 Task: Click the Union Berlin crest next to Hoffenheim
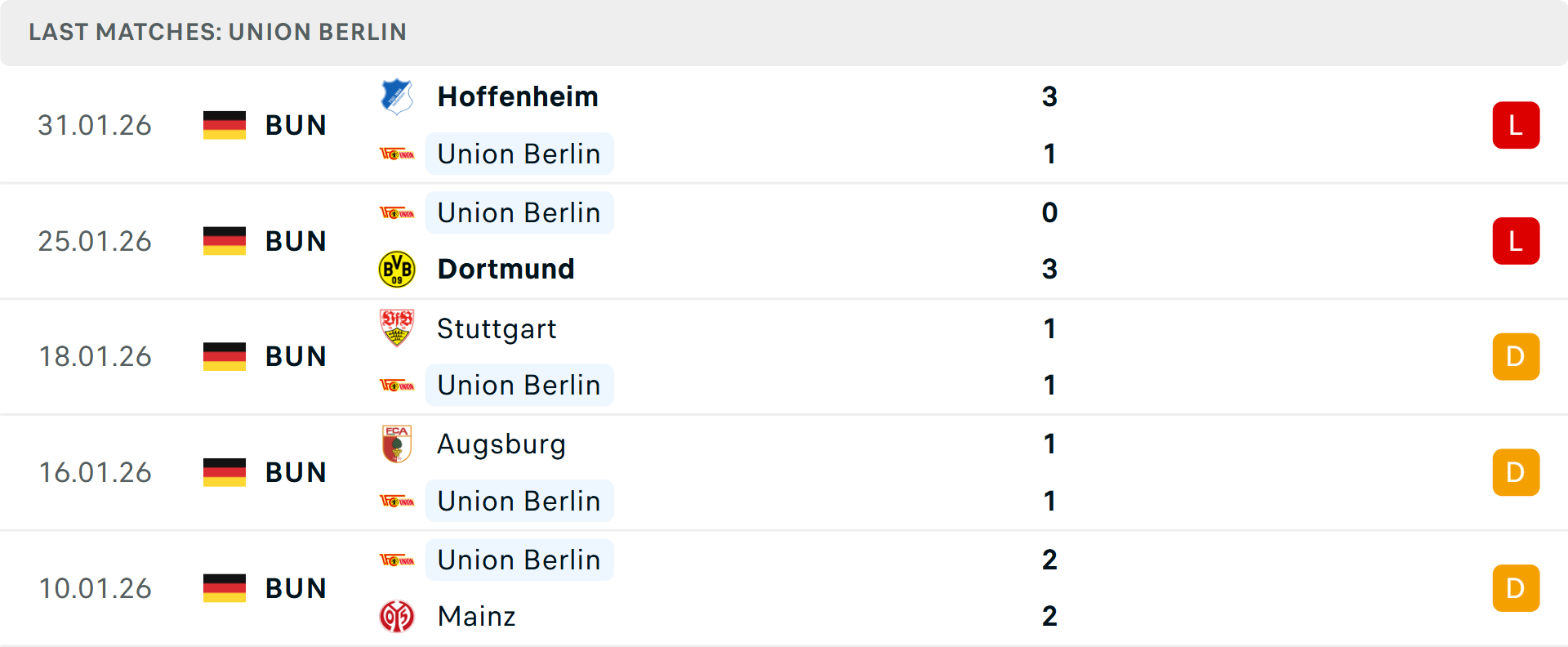pyautogui.click(x=397, y=154)
